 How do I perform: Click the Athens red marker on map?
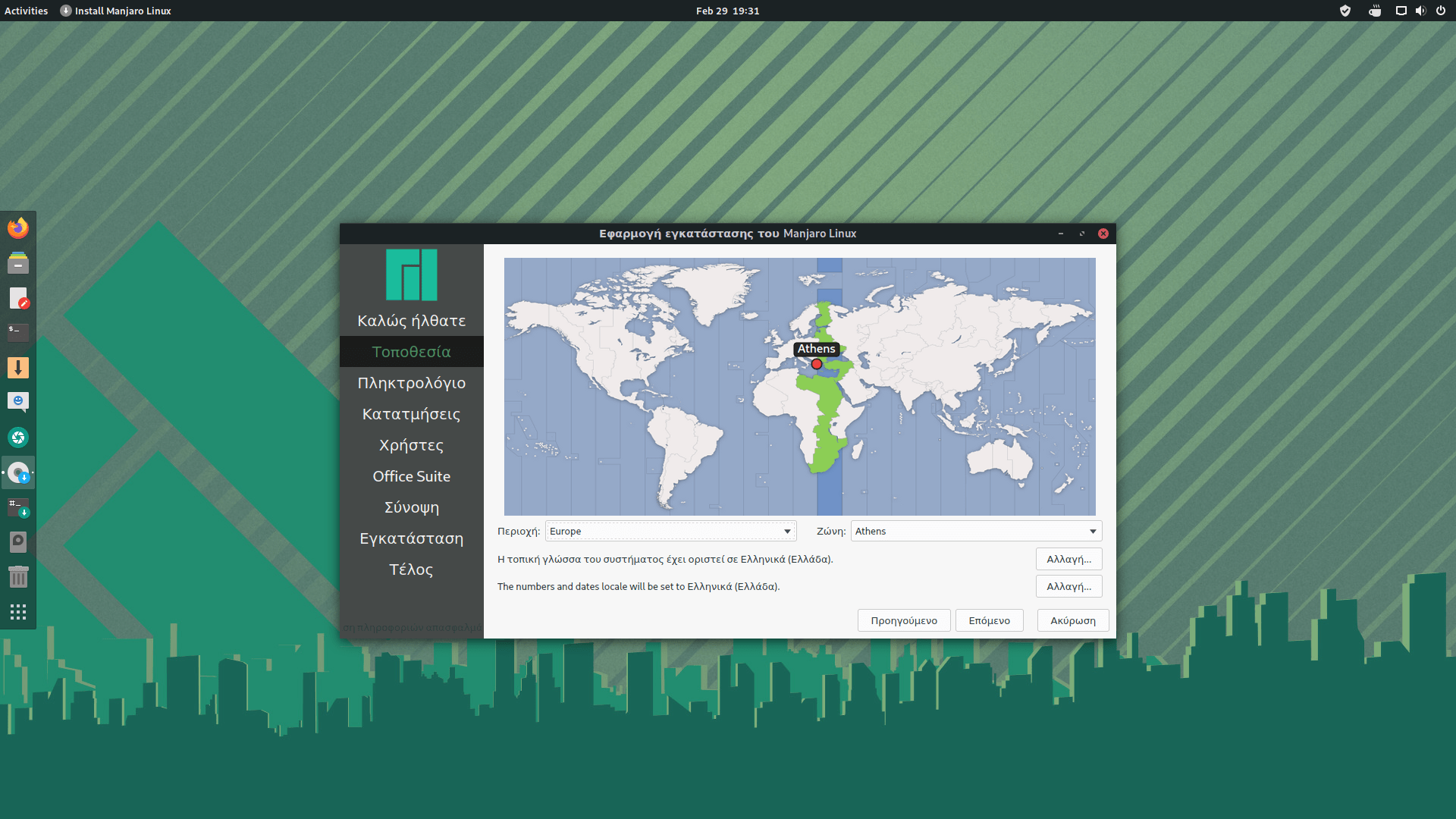pyautogui.click(x=817, y=365)
